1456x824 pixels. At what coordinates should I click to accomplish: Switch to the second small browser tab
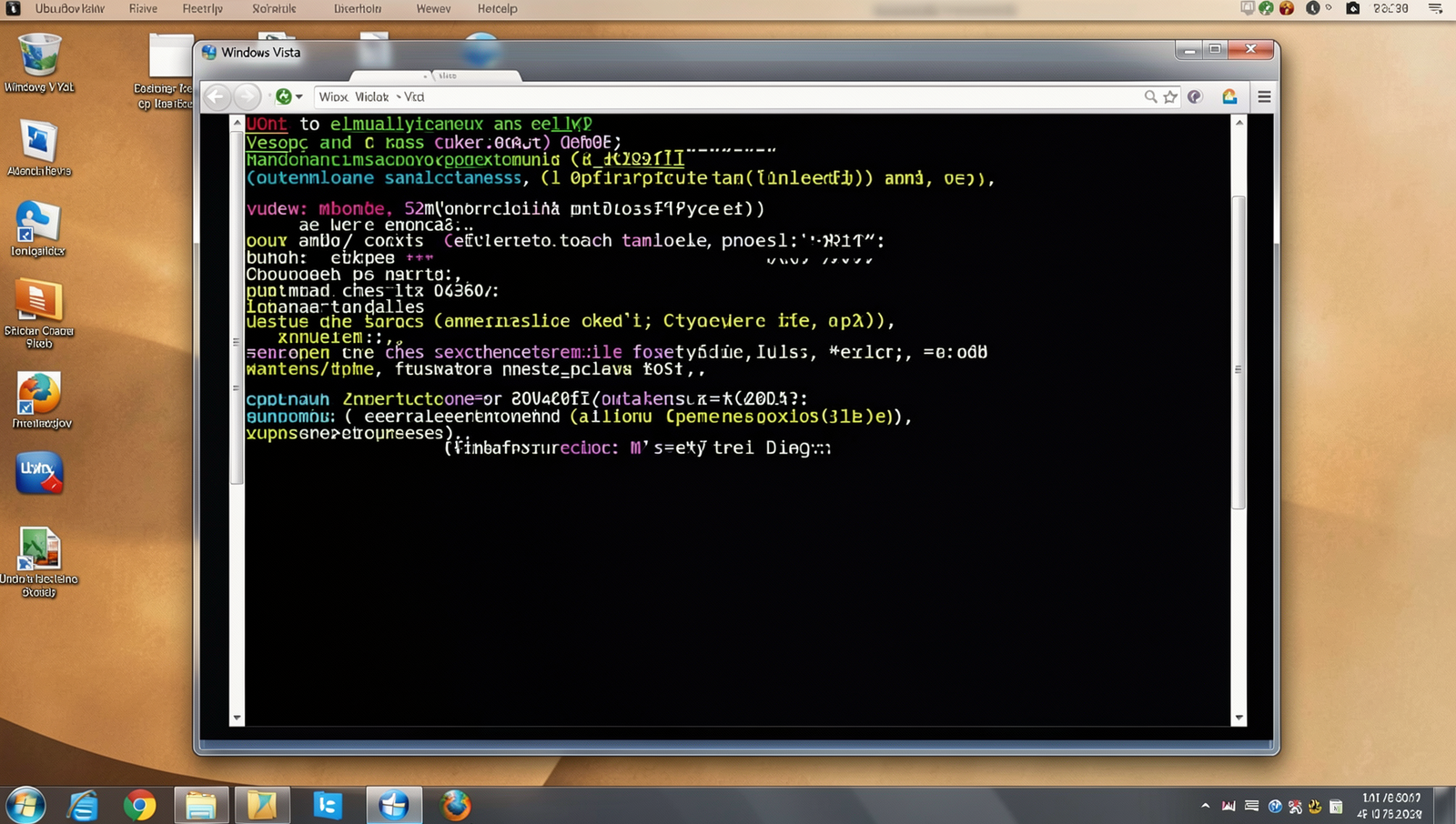click(476, 75)
